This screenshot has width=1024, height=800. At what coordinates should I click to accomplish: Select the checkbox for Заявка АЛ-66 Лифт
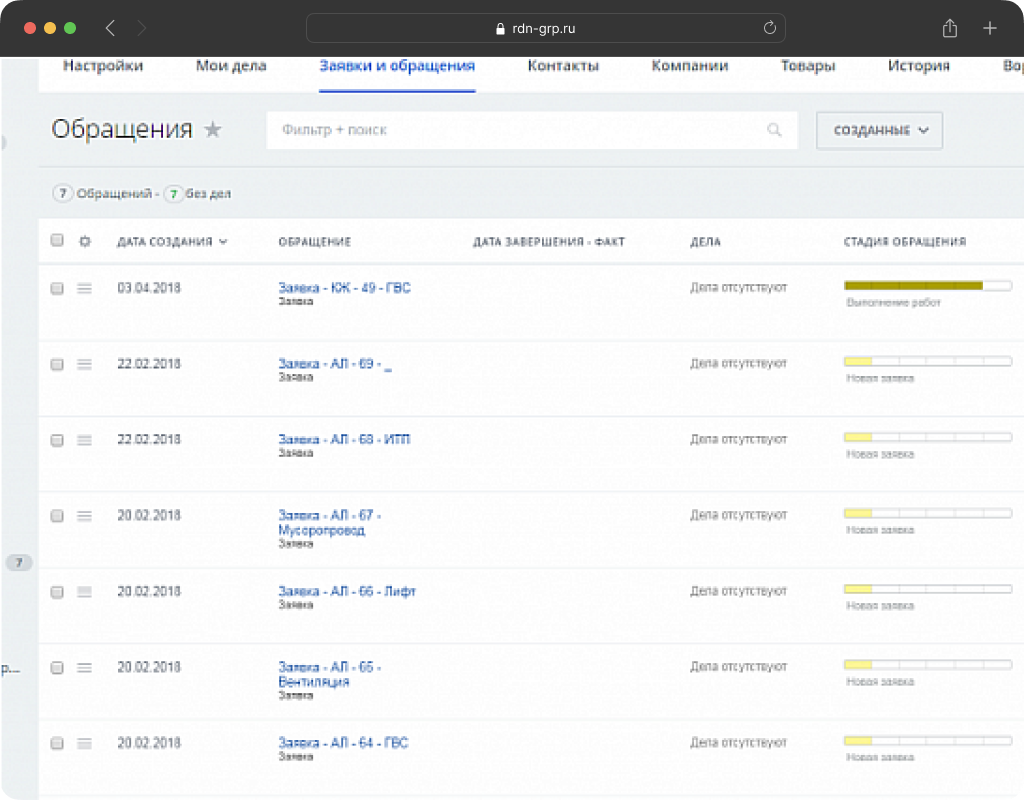[57, 592]
